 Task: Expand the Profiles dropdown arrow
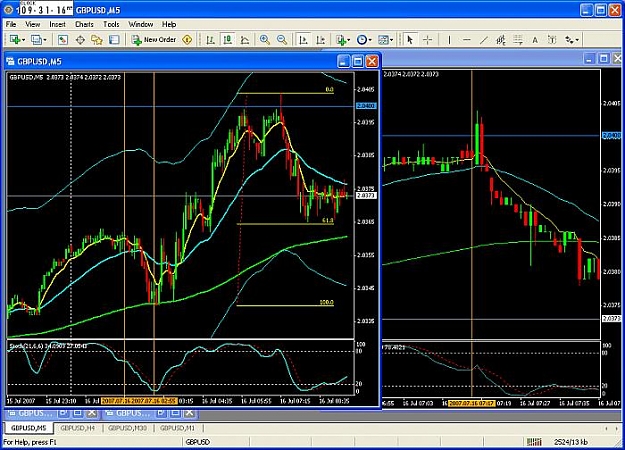[x=45, y=40]
